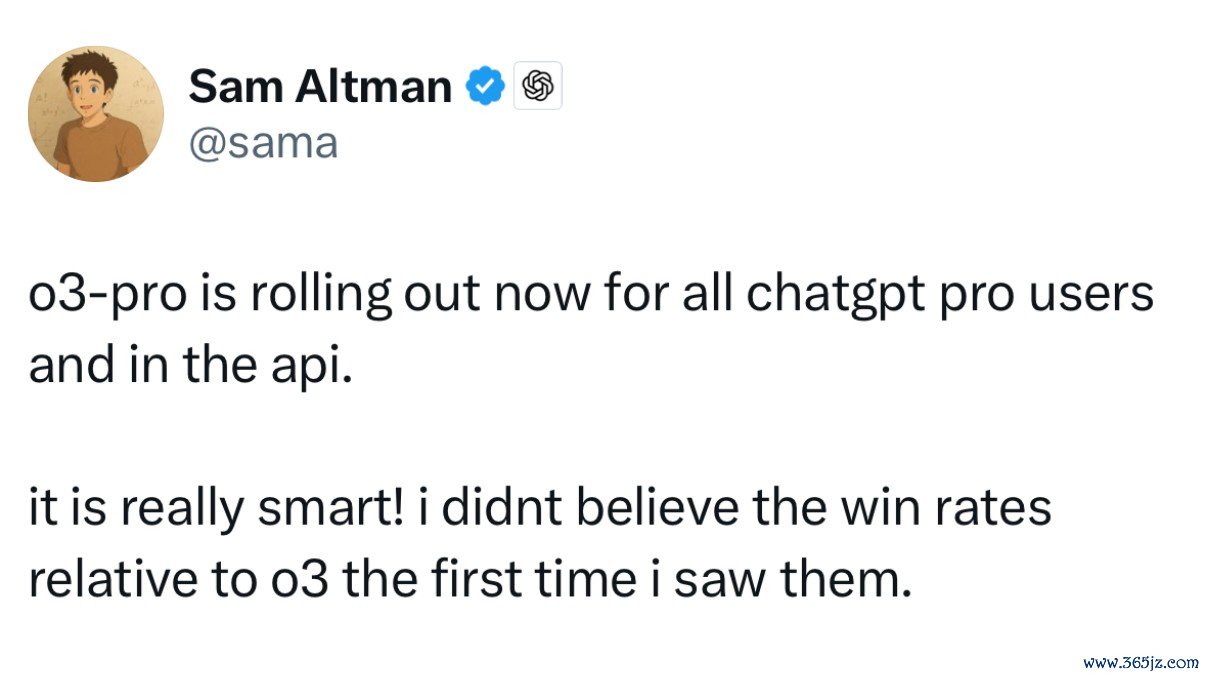The width and height of the screenshot is (1206, 678).
Task: Open Sam Altman's profile avatar picture
Action: (x=95, y=113)
